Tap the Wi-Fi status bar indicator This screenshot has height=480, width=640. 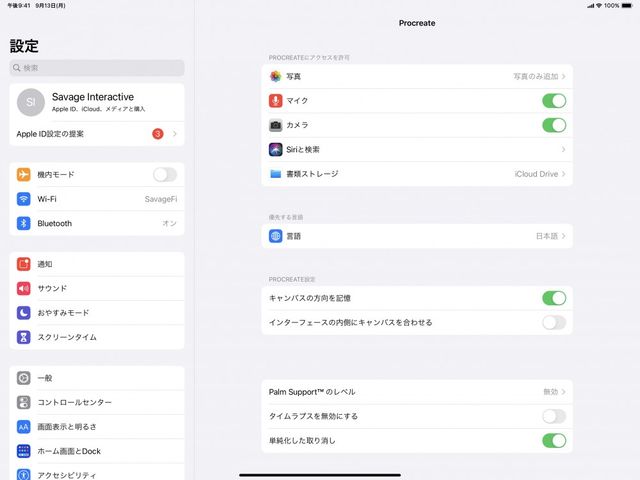point(599,6)
